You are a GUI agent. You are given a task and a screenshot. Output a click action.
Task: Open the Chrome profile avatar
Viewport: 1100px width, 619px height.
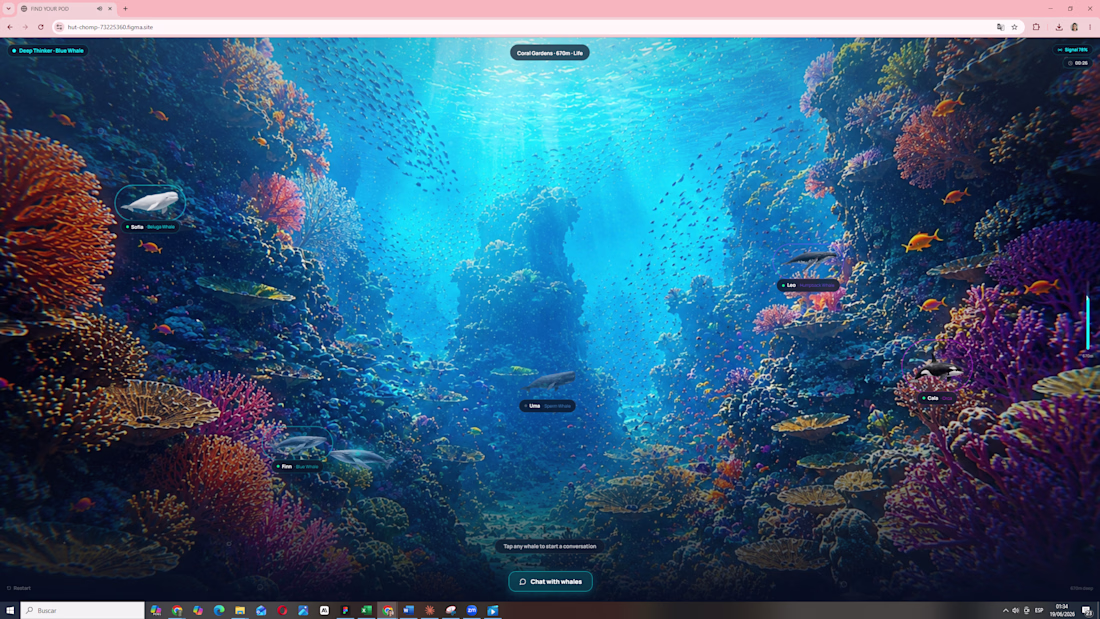(1074, 27)
